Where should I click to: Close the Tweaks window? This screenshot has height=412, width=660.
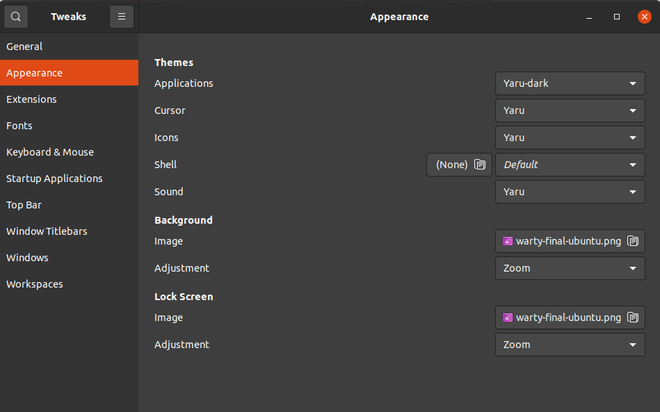coord(644,17)
